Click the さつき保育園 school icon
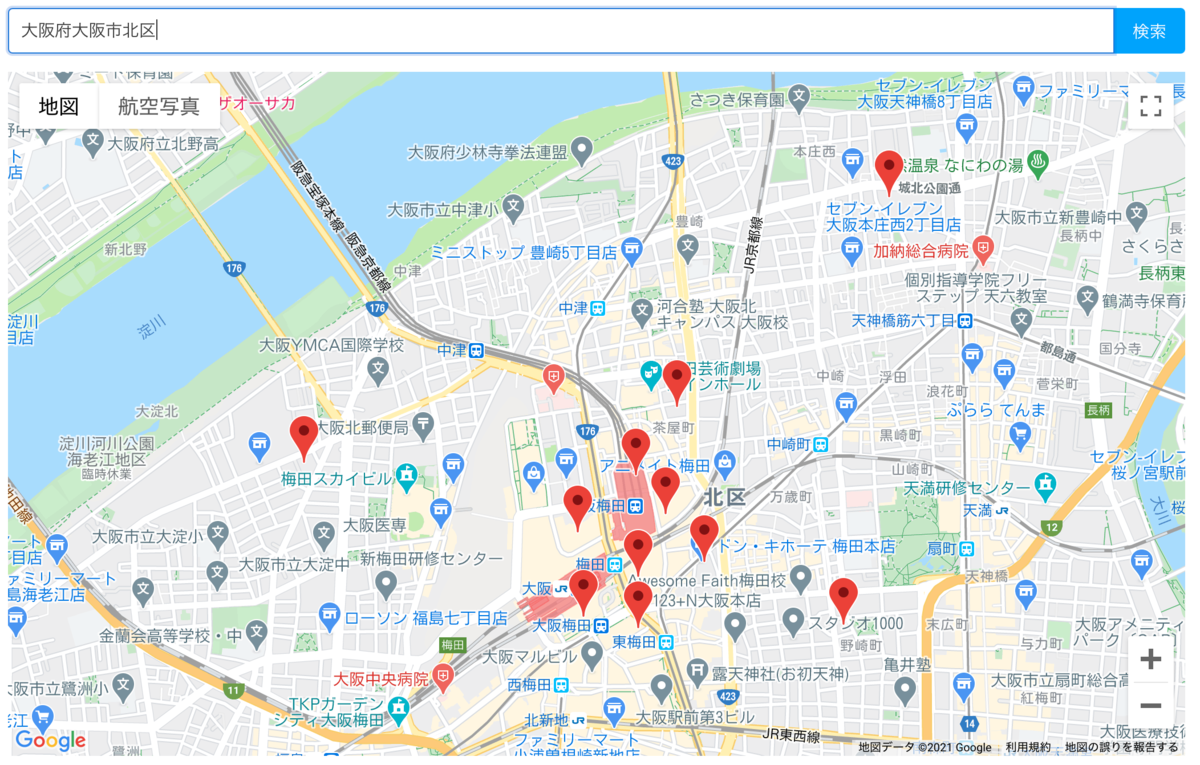The height and width of the screenshot is (765, 1200). 799,99
